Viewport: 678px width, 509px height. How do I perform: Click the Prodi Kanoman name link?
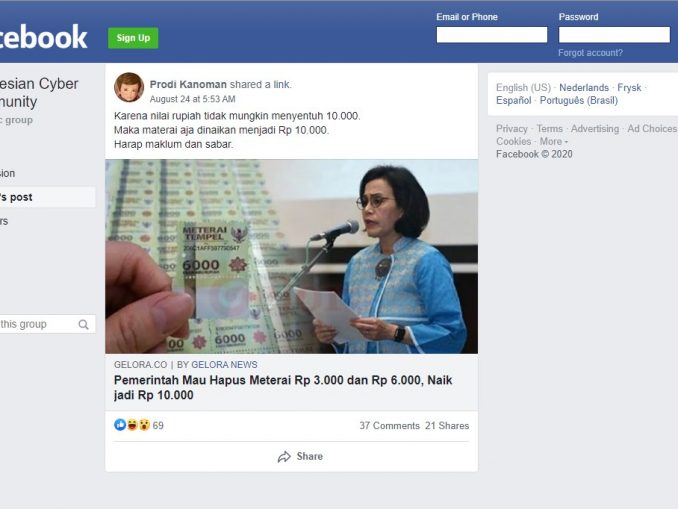click(188, 84)
